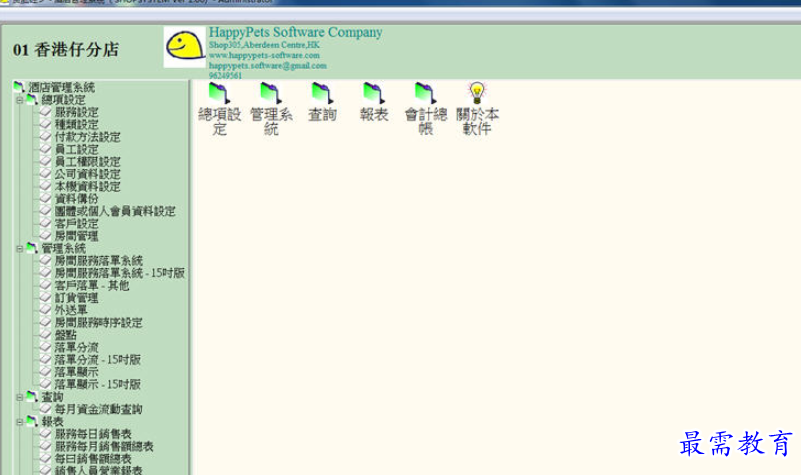Click the 查詢 folder icon in main panel
The image size is (801, 475).
pos(322,93)
